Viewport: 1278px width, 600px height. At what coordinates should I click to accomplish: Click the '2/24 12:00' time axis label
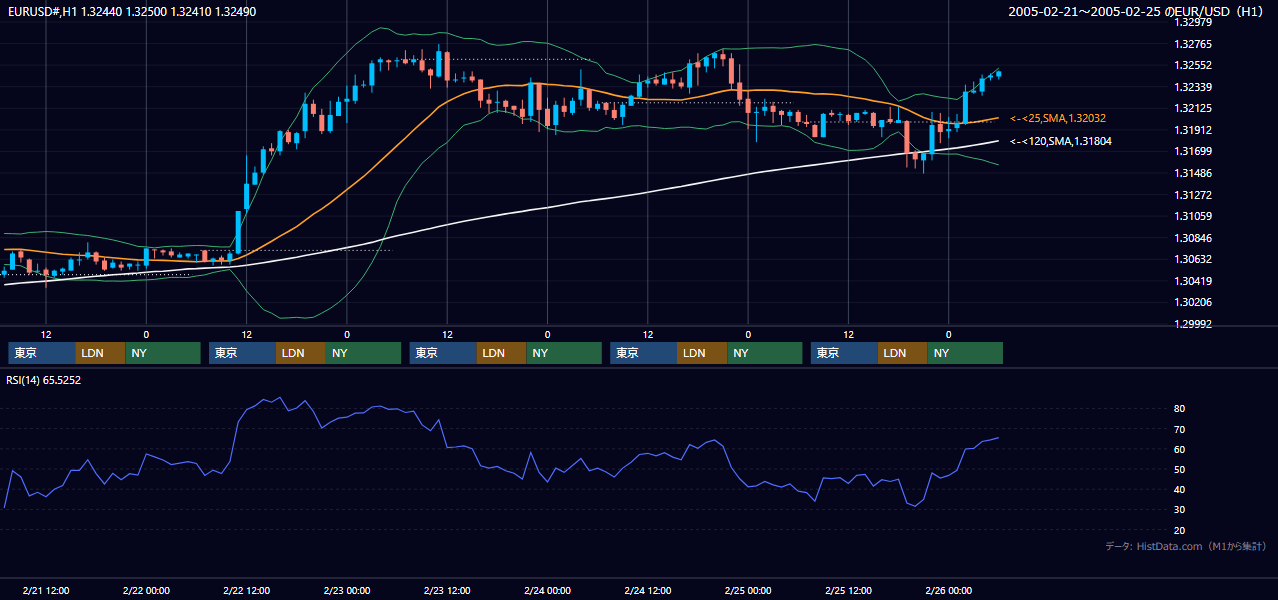(x=647, y=590)
